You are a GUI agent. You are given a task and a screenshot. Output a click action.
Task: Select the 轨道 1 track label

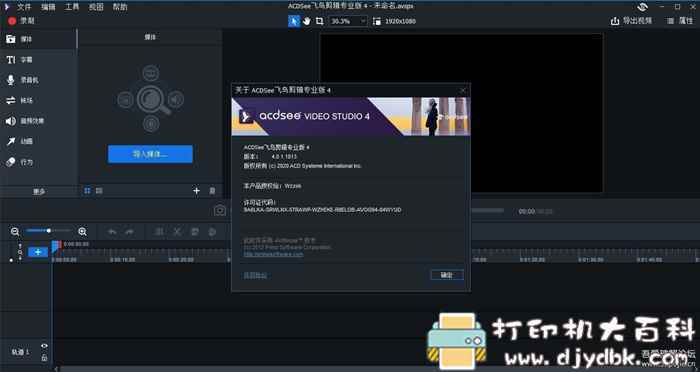(x=21, y=352)
